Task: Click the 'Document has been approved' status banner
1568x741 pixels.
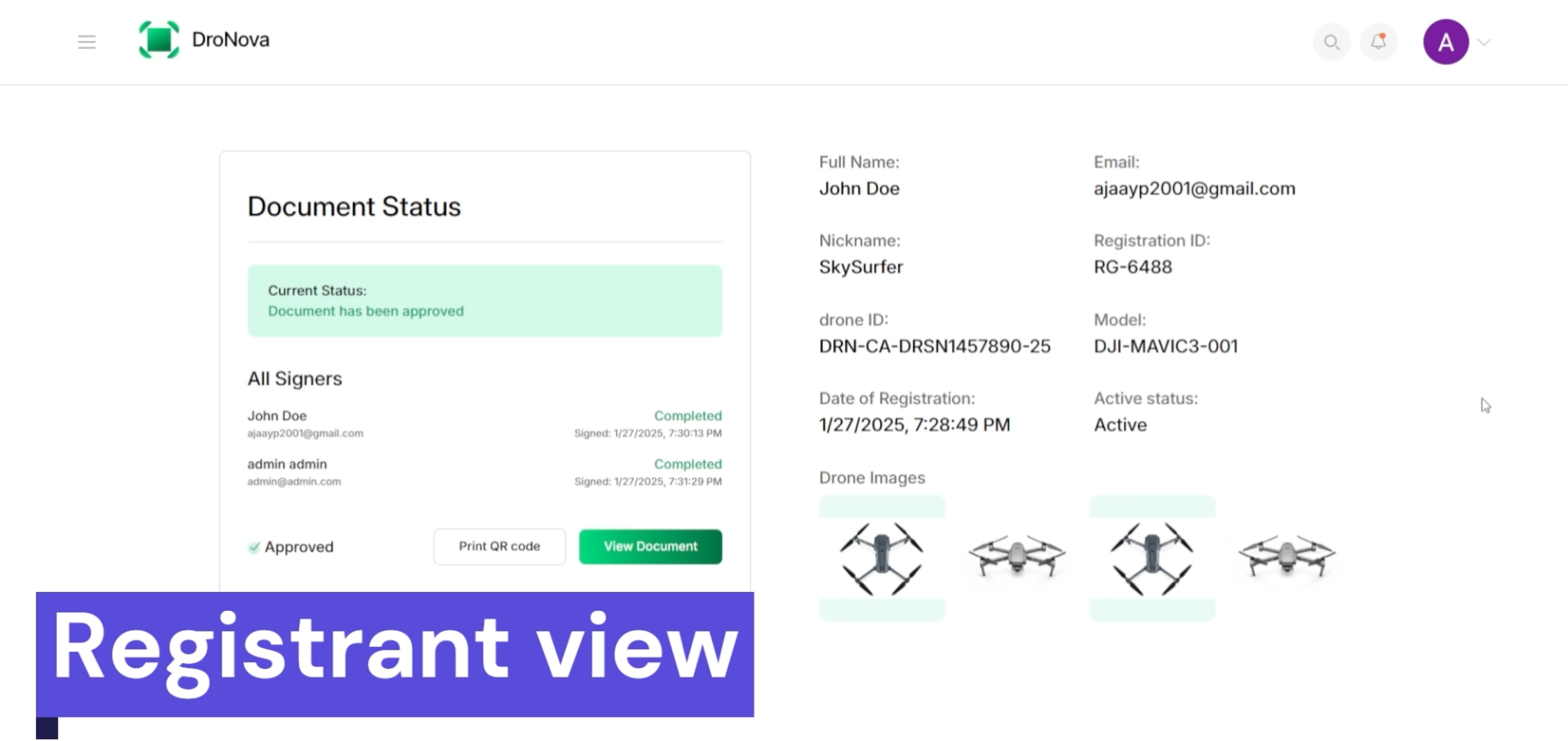Action: (484, 301)
